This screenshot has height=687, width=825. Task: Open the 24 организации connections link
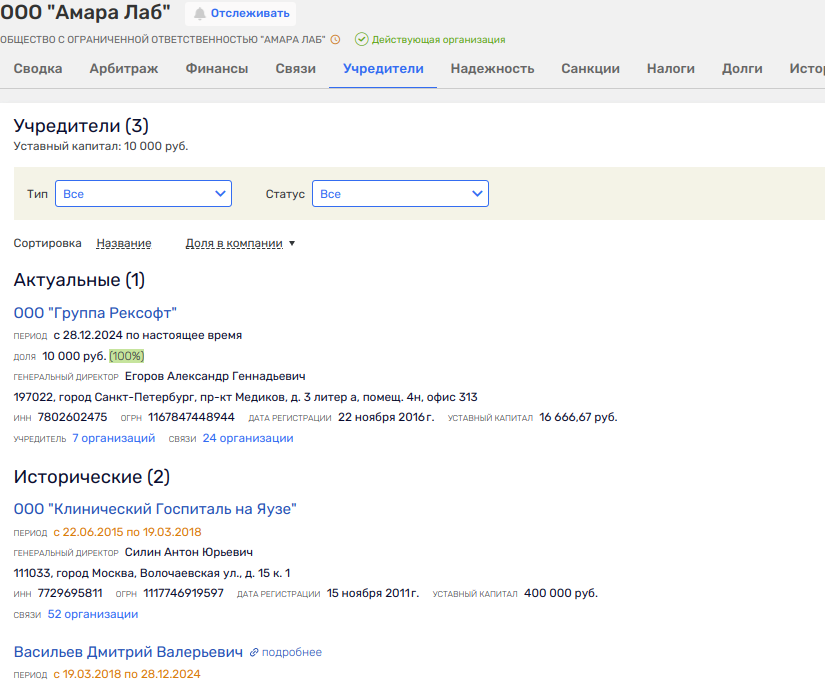click(x=248, y=438)
